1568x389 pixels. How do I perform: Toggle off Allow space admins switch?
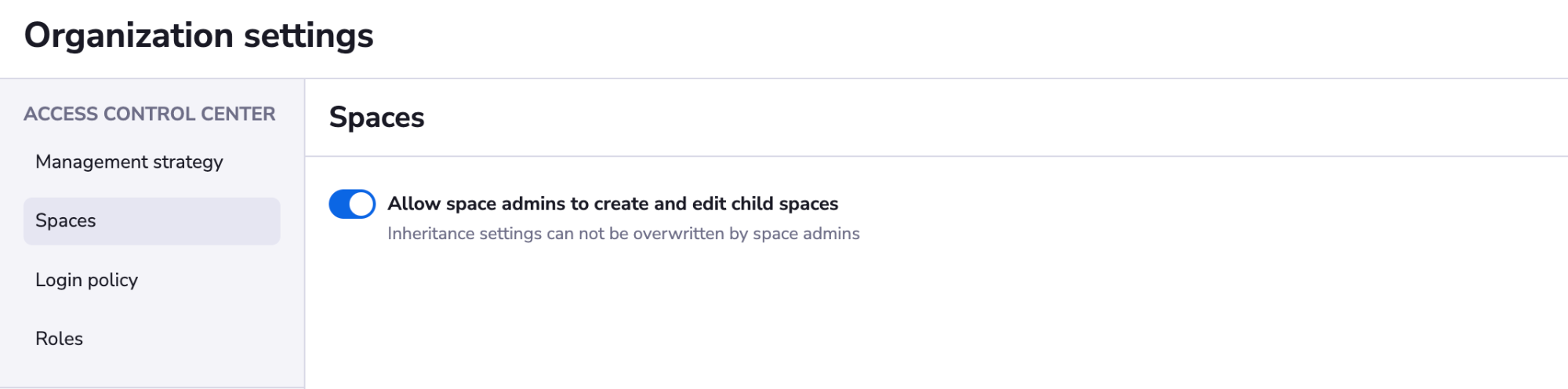point(352,204)
